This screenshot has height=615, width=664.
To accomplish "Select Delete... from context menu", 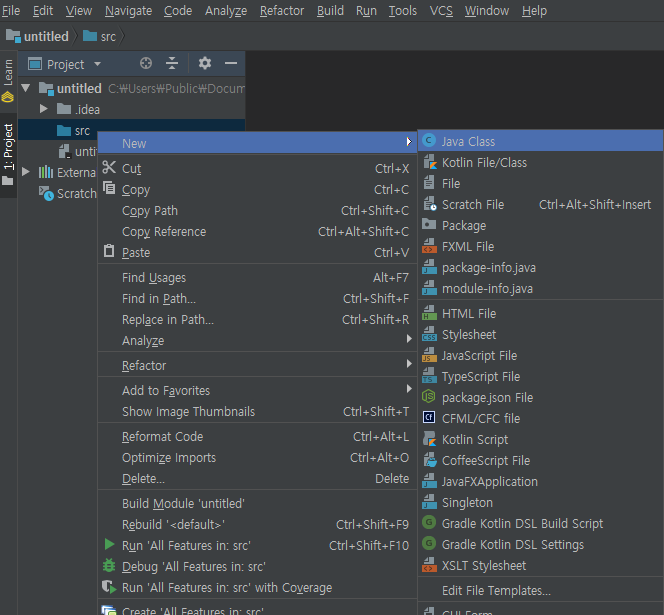I will click(x=257, y=479).
